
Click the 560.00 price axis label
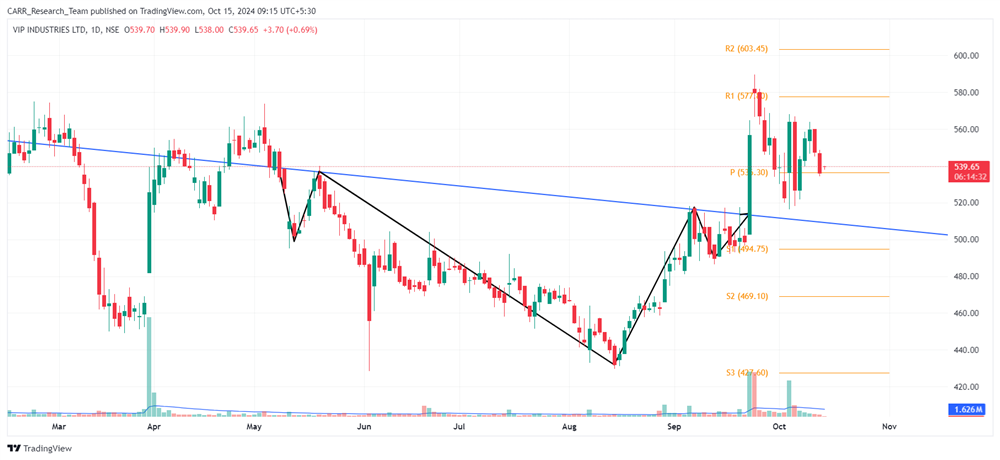click(967, 130)
